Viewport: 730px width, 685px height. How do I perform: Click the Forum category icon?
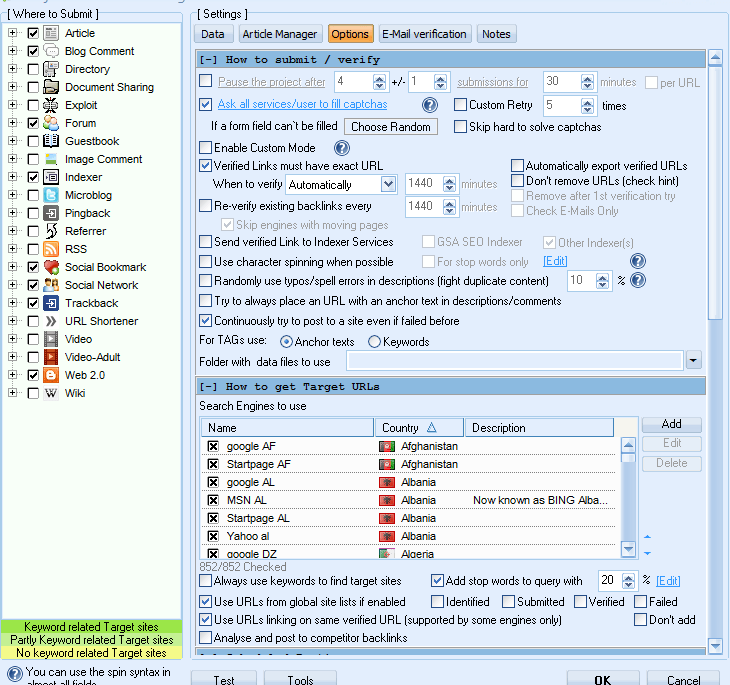pos(51,123)
